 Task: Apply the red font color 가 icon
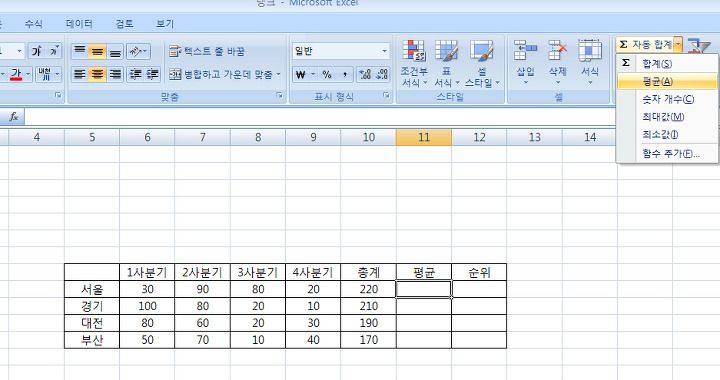click(16, 74)
